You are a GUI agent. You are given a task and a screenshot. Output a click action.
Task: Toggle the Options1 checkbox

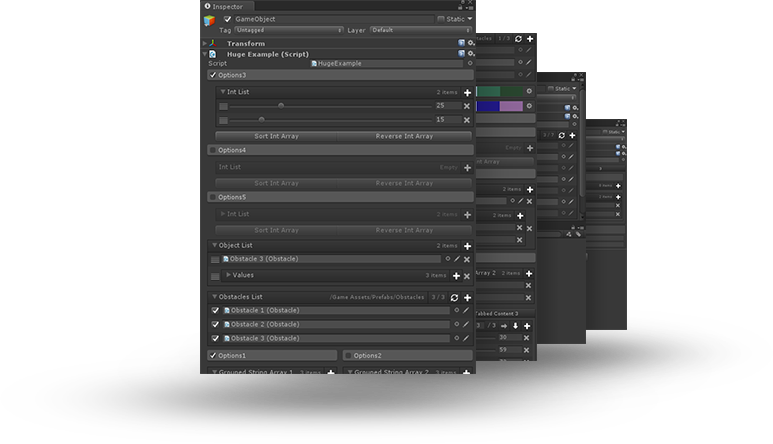pyautogui.click(x=213, y=355)
